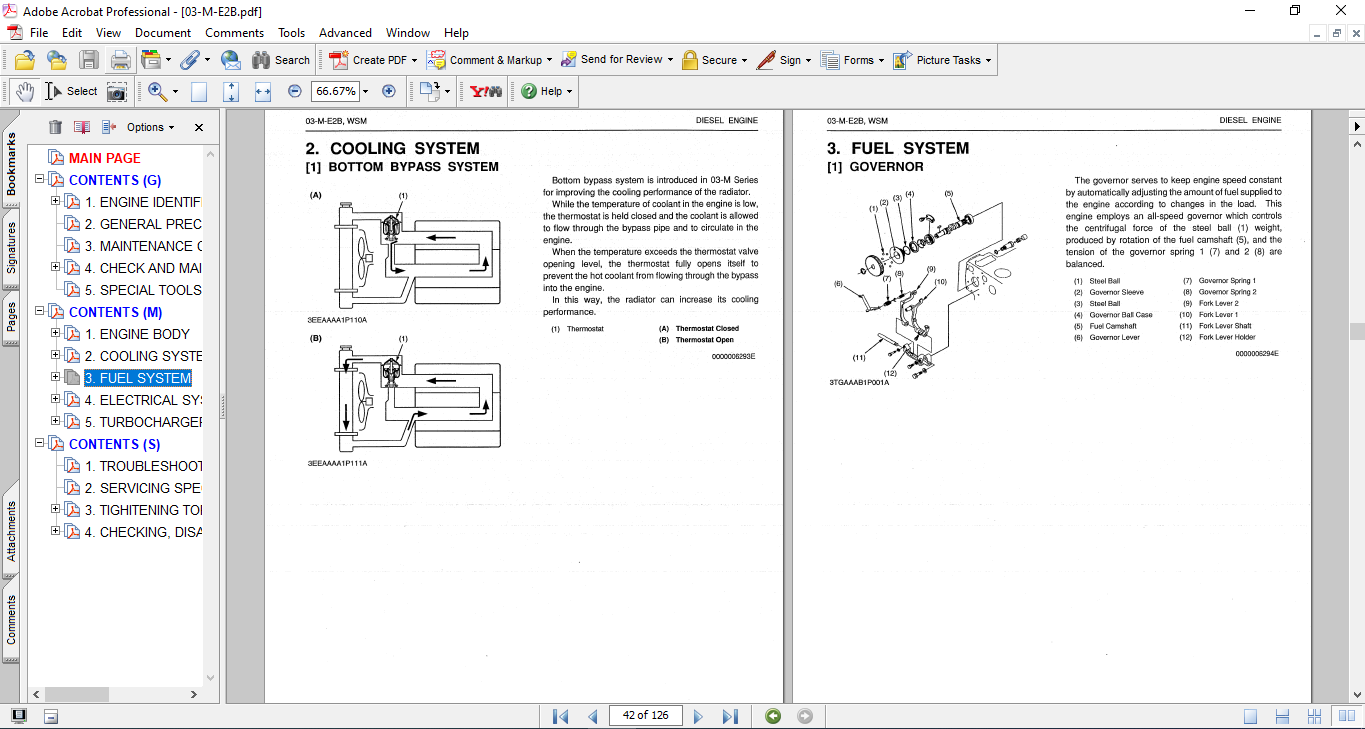Switch to Single Page layout view

[1250, 716]
